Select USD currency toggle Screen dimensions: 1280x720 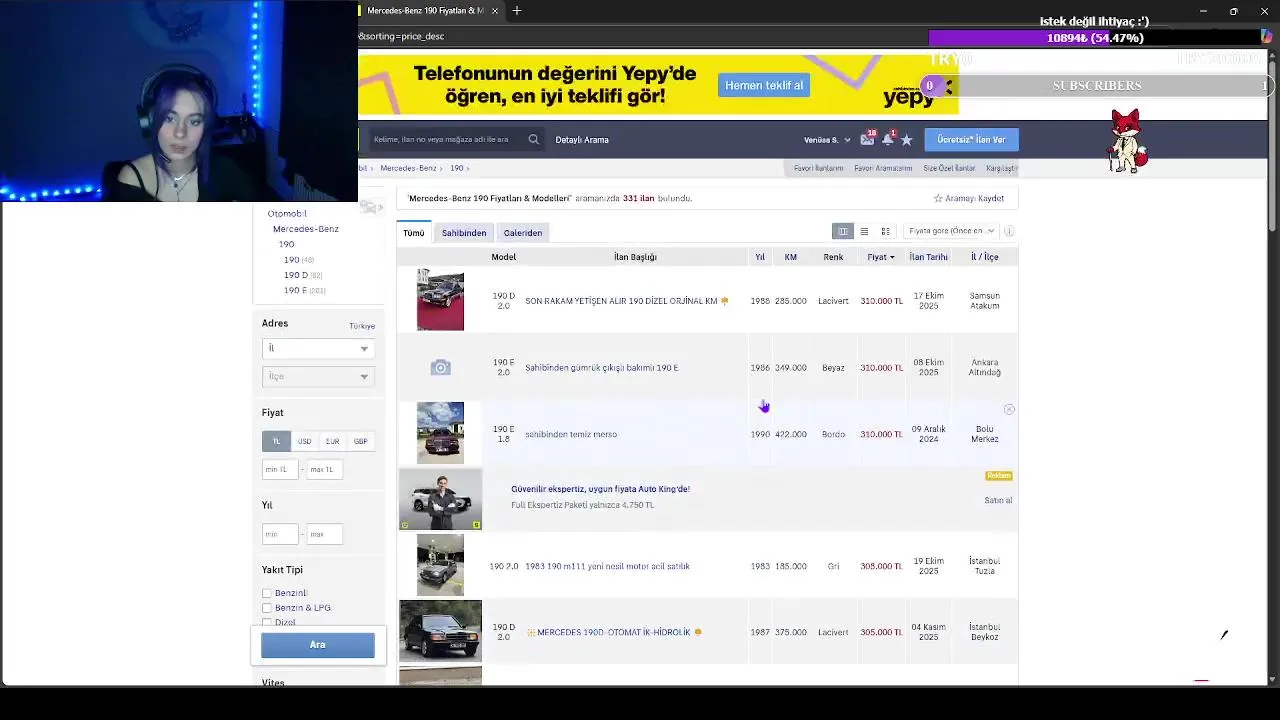click(304, 441)
